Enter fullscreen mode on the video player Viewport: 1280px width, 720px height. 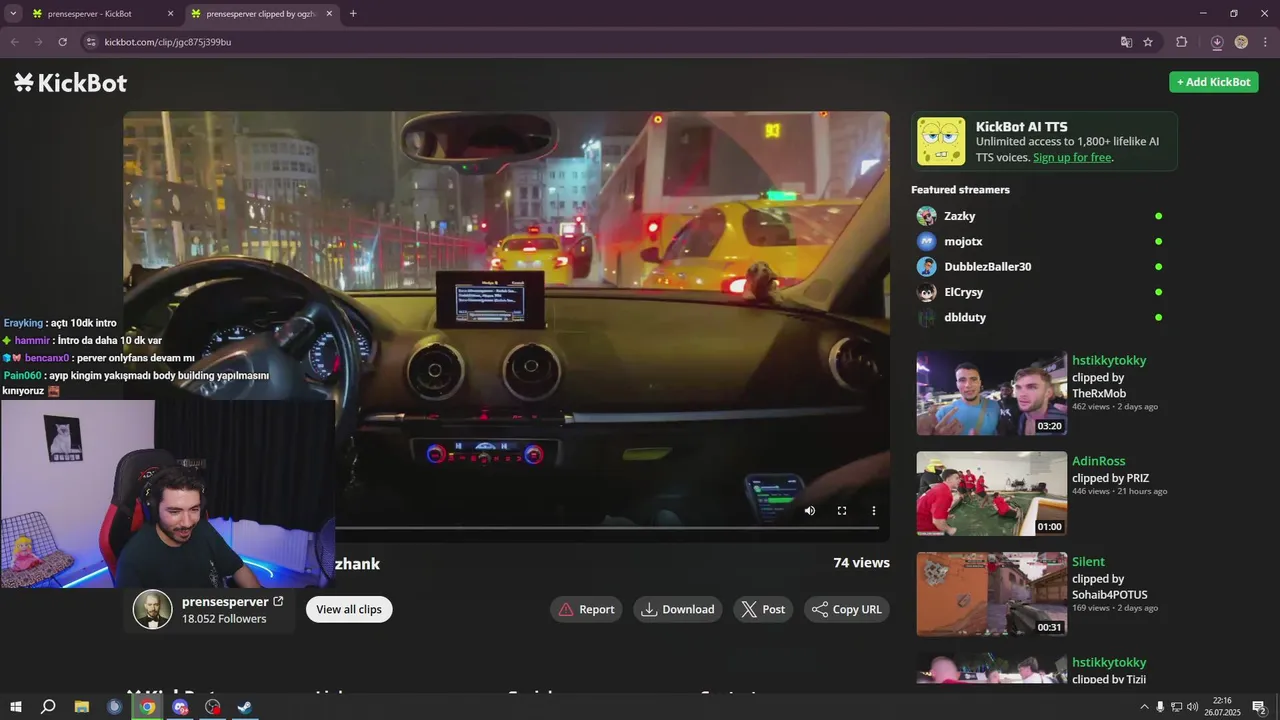(x=842, y=511)
